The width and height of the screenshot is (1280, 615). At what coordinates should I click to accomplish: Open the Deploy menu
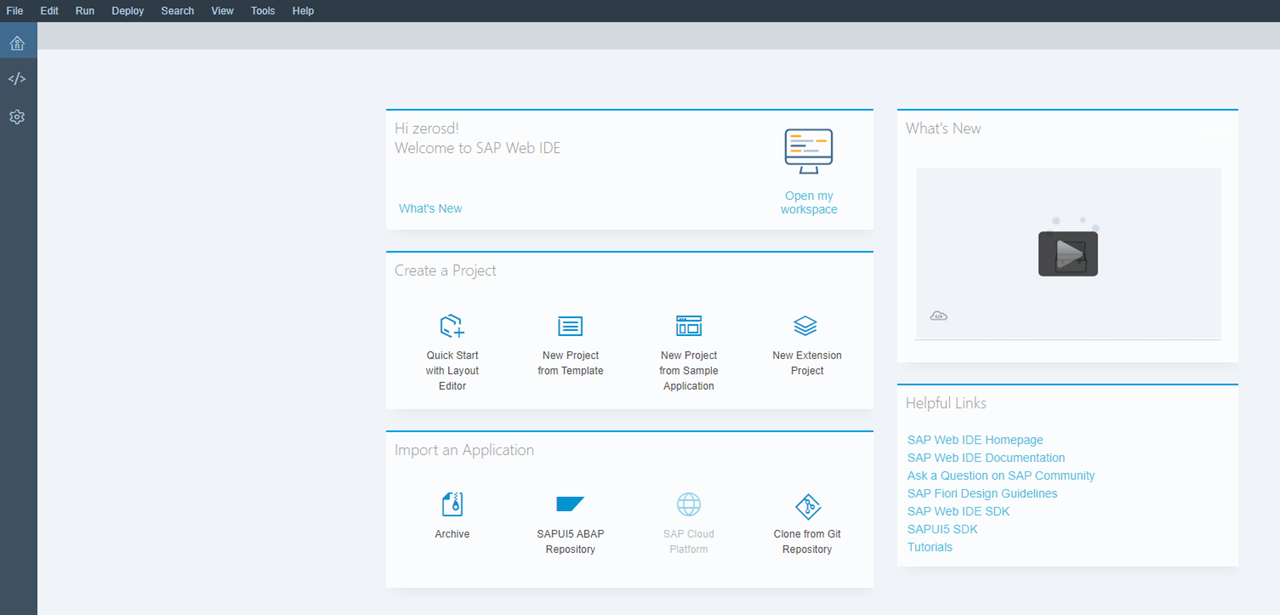[128, 11]
